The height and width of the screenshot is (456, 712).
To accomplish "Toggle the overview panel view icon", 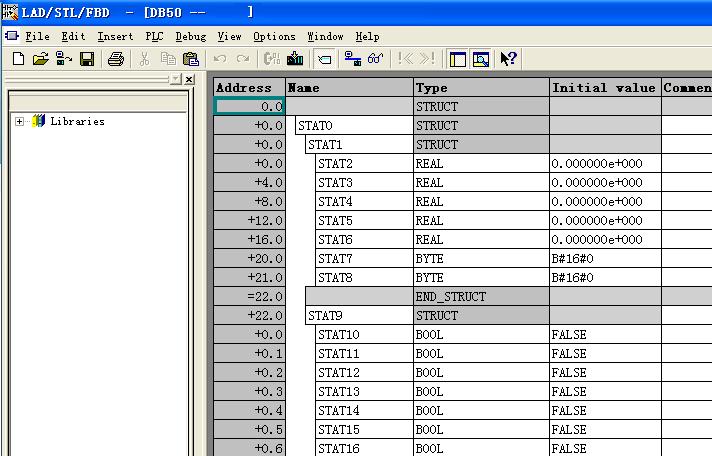I will click(x=458, y=59).
